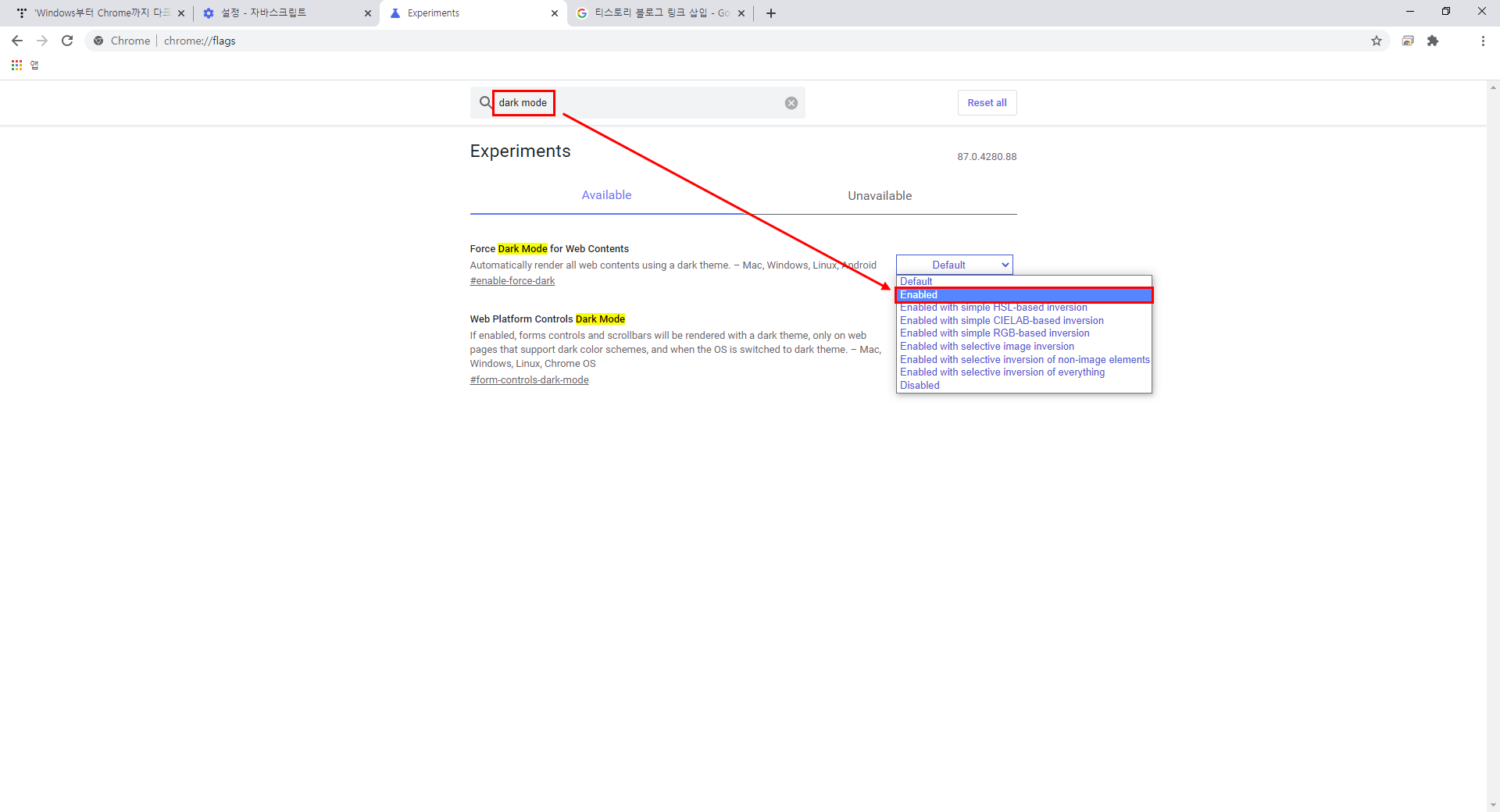
Task: Select Enabled with simple RGB-based inversion
Action: pyautogui.click(x=1023, y=333)
